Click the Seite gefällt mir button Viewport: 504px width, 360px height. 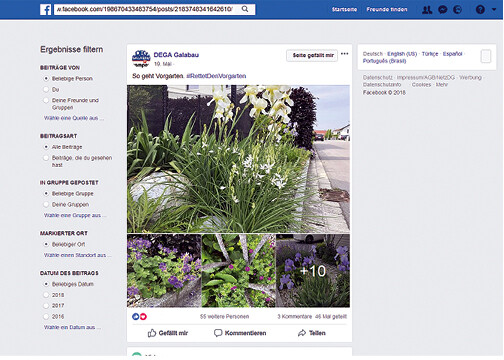pos(312,55)
